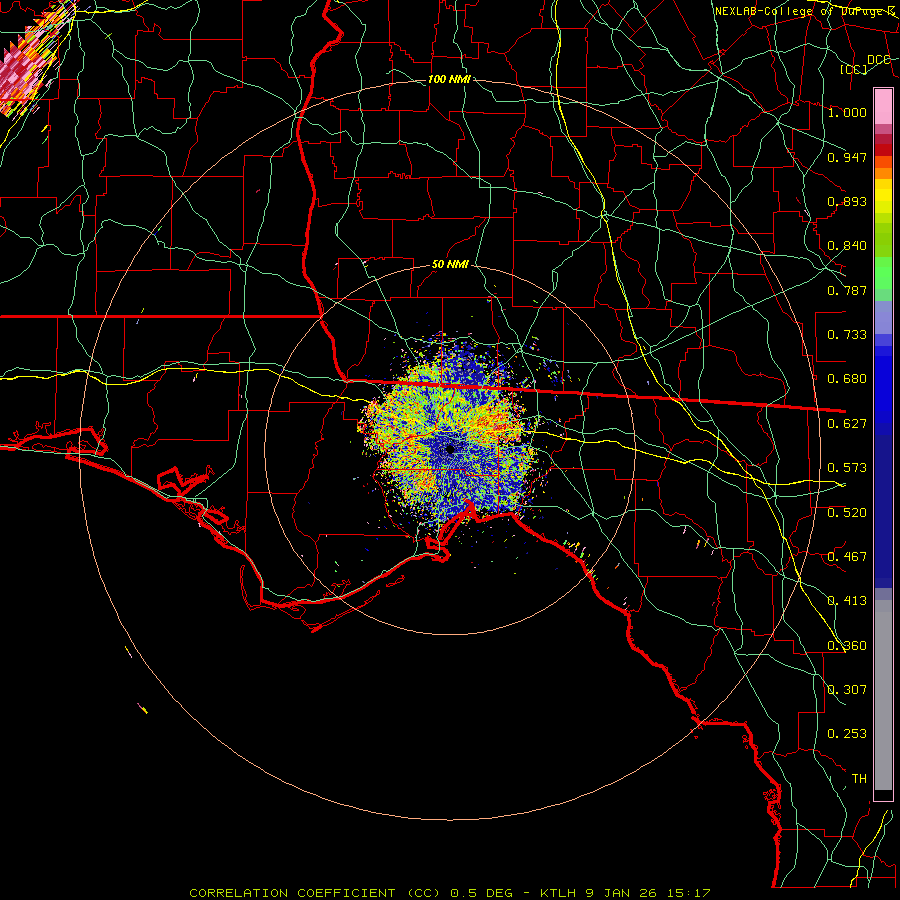Image resolution: width=900 pixels, height=900 pixels.
Task: Select the 0.787 scale label
Action: 847,290
